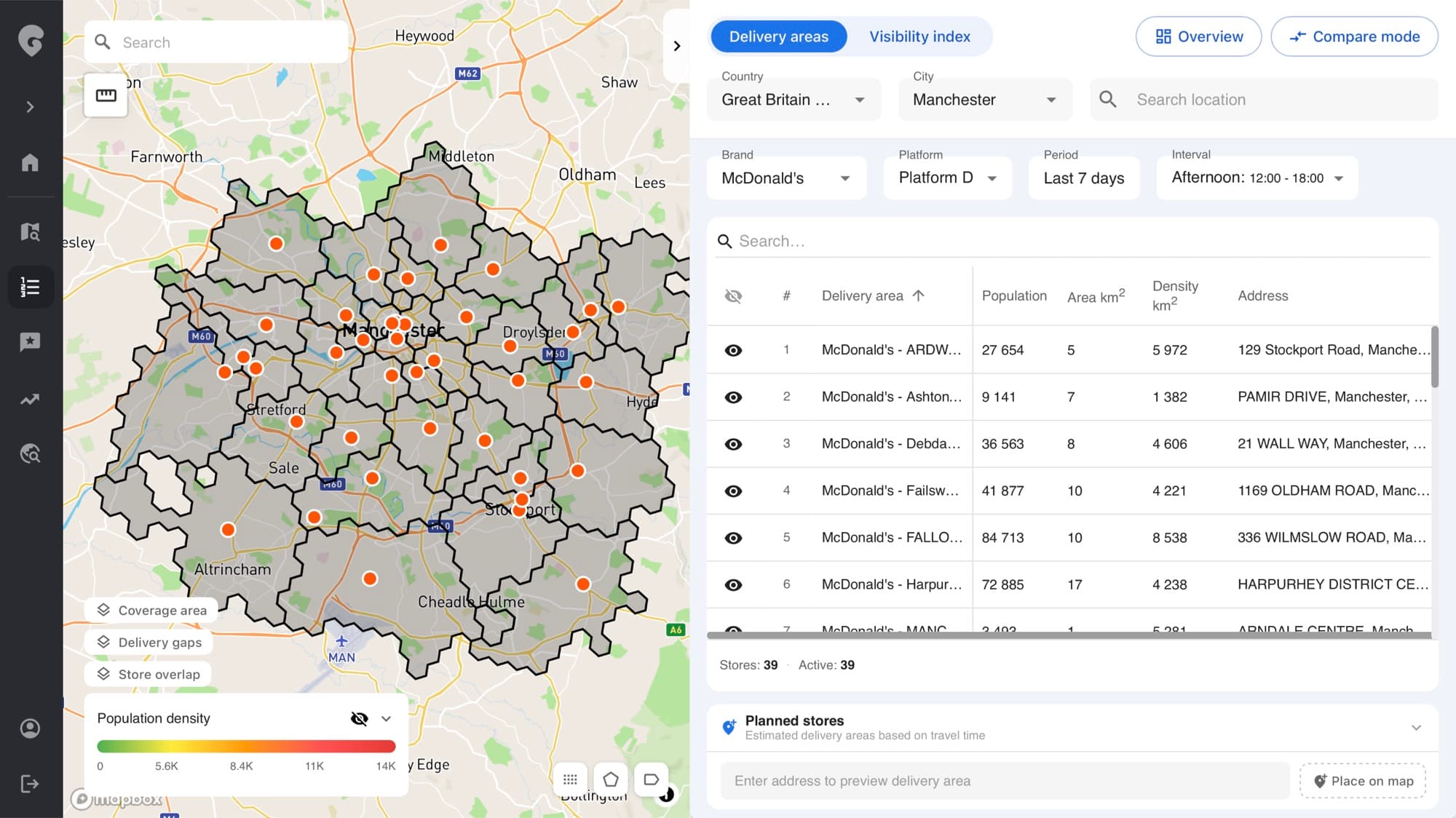The image size is (1456, 818).
Task: Click the address 129 Stockport Road, Manche...
Action: coord(1334,350)
